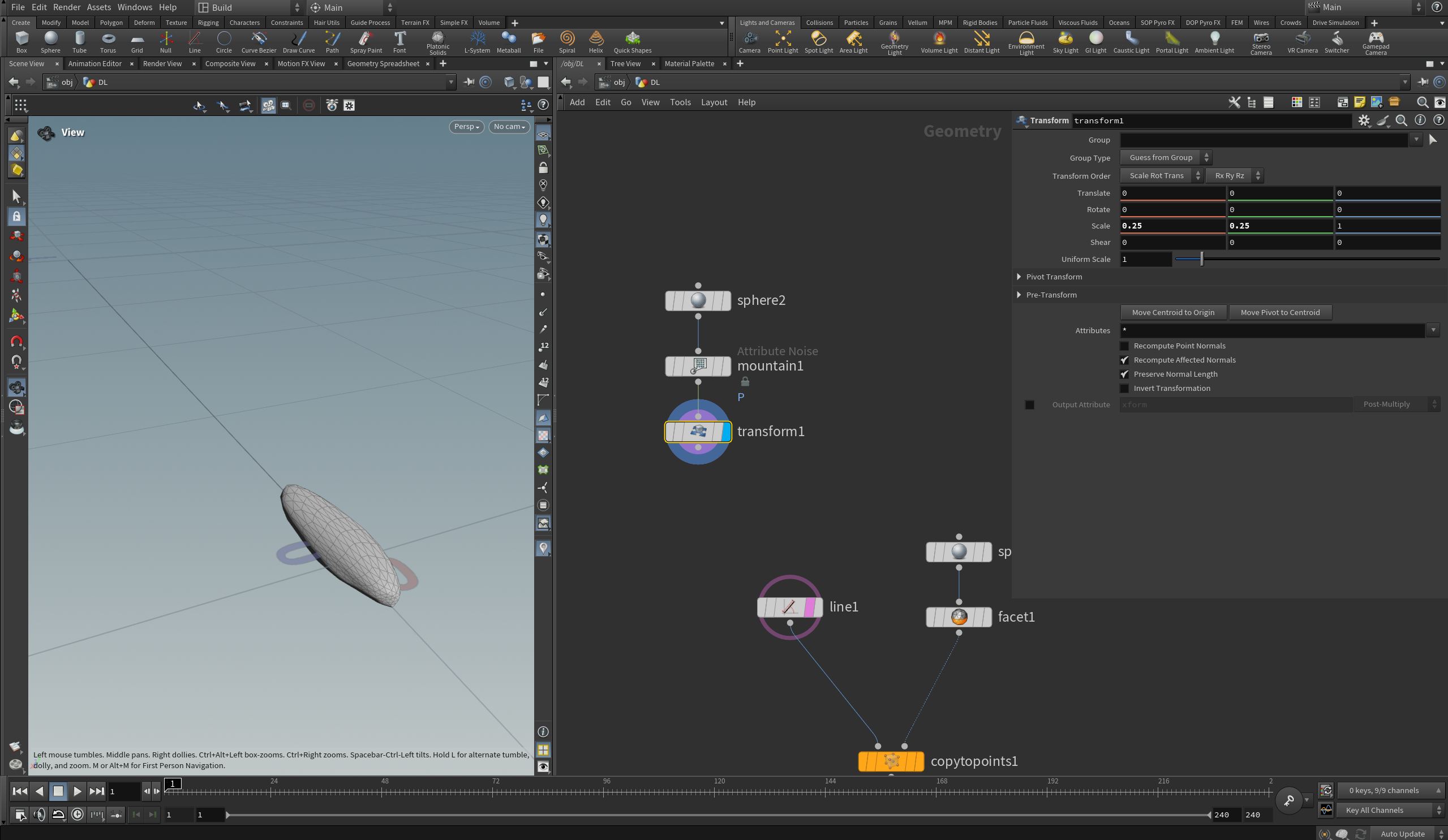Open the Persp viewport menu
The width and height of the screenshot is (1448, 840).
coord(466,126)
